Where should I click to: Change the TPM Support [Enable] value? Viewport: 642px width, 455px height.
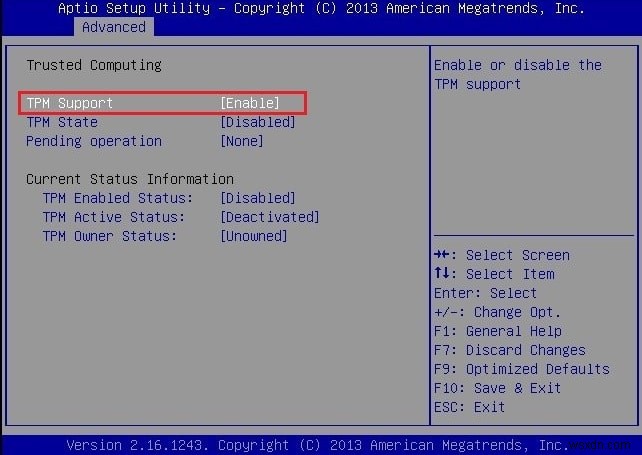250,103
